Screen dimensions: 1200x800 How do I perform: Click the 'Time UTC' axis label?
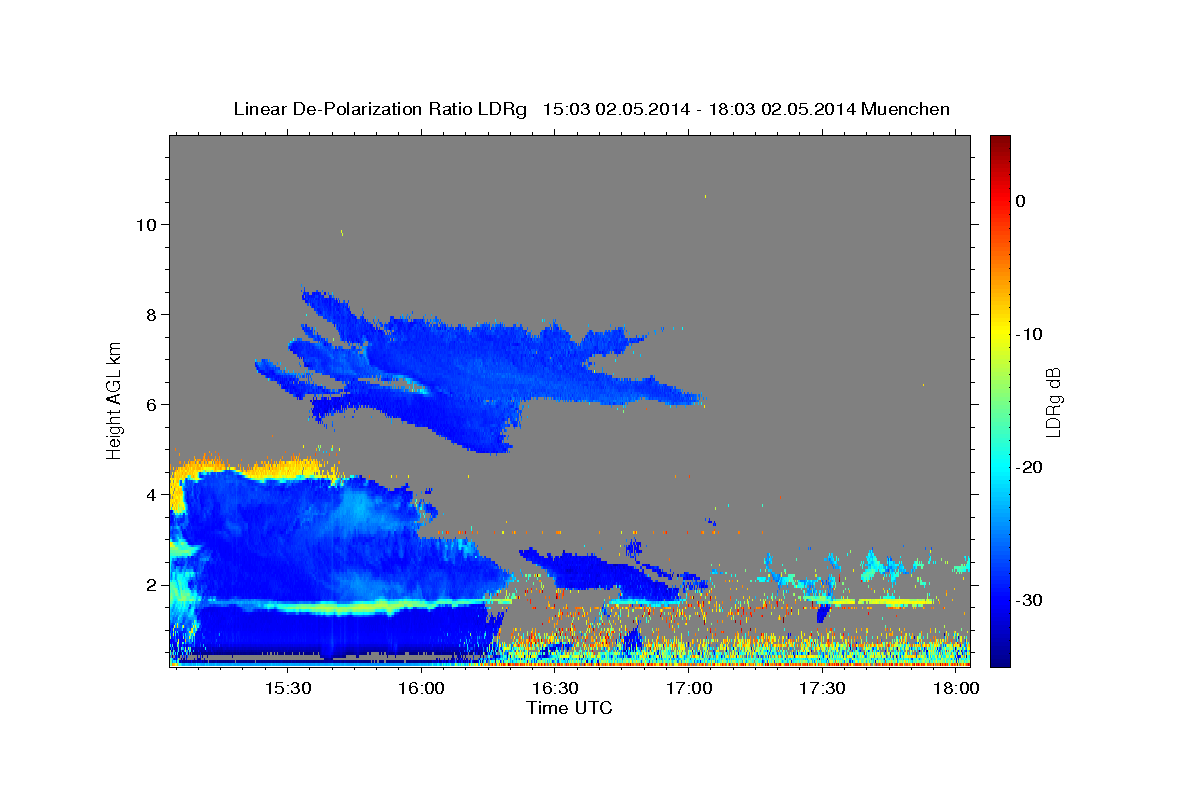click(569, 708)
